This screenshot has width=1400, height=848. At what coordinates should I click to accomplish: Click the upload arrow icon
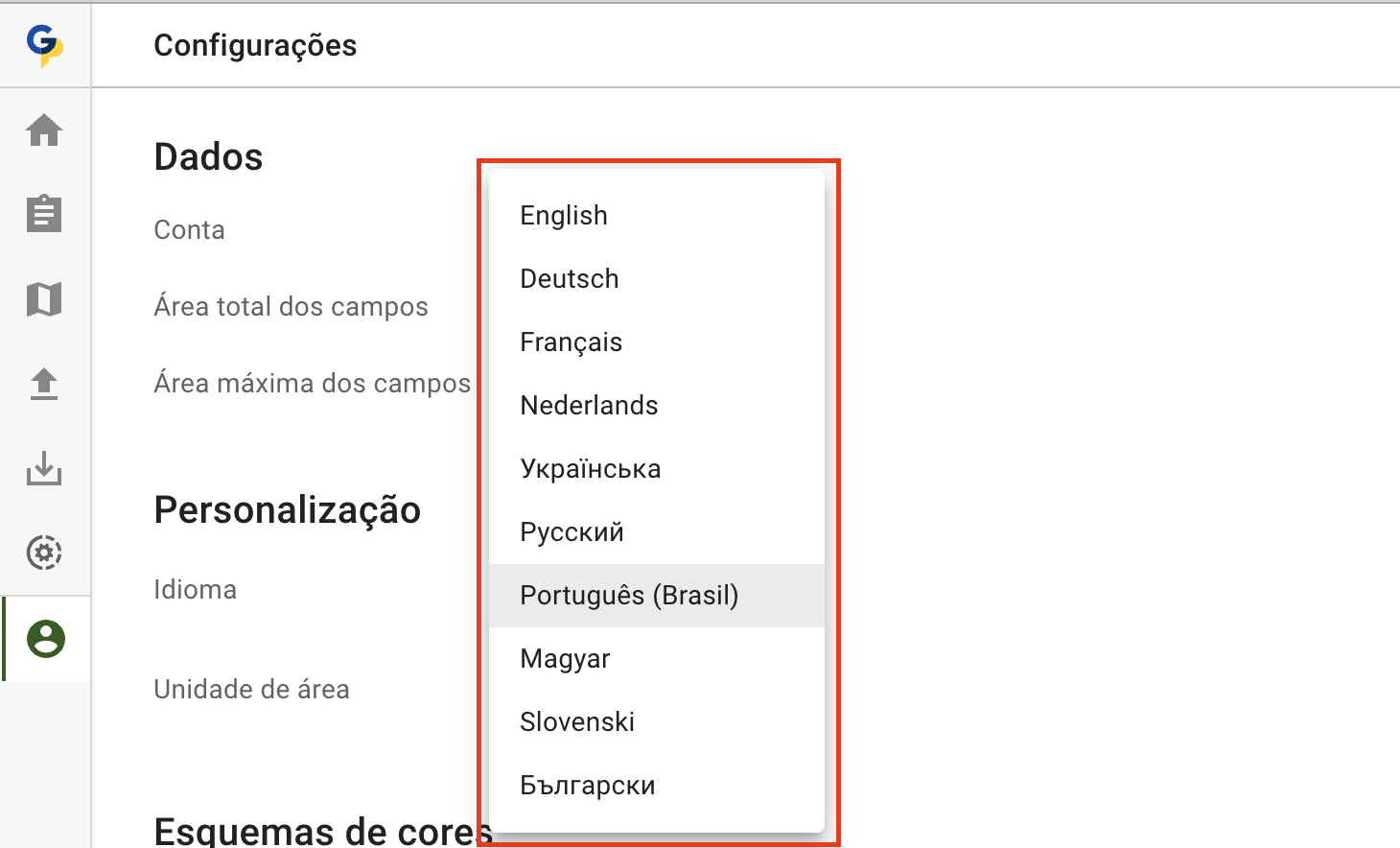click(44, 384)
